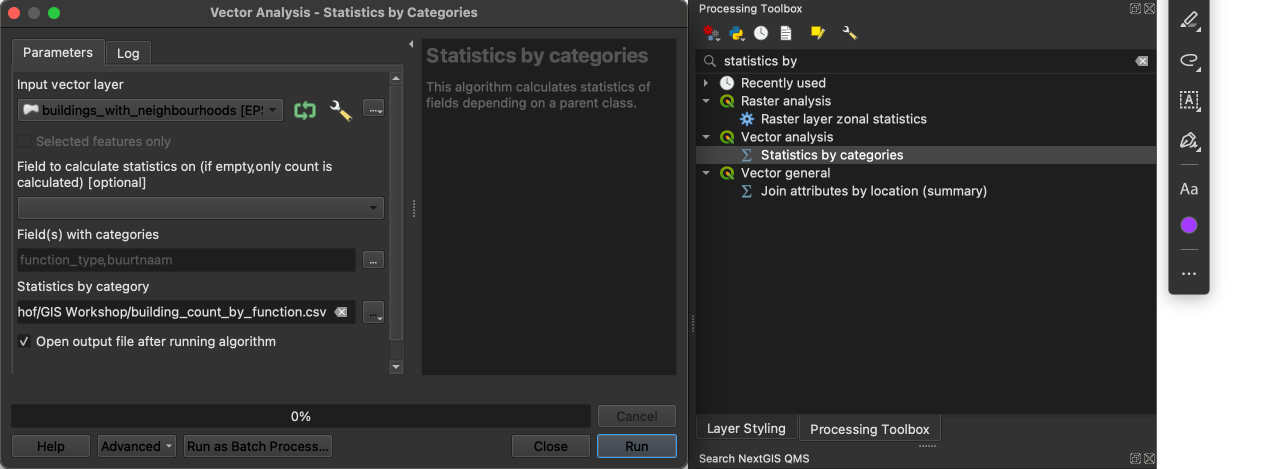Clear the toolbox search text
Screen dimensions: 1280x469
tap(1141, 61)
